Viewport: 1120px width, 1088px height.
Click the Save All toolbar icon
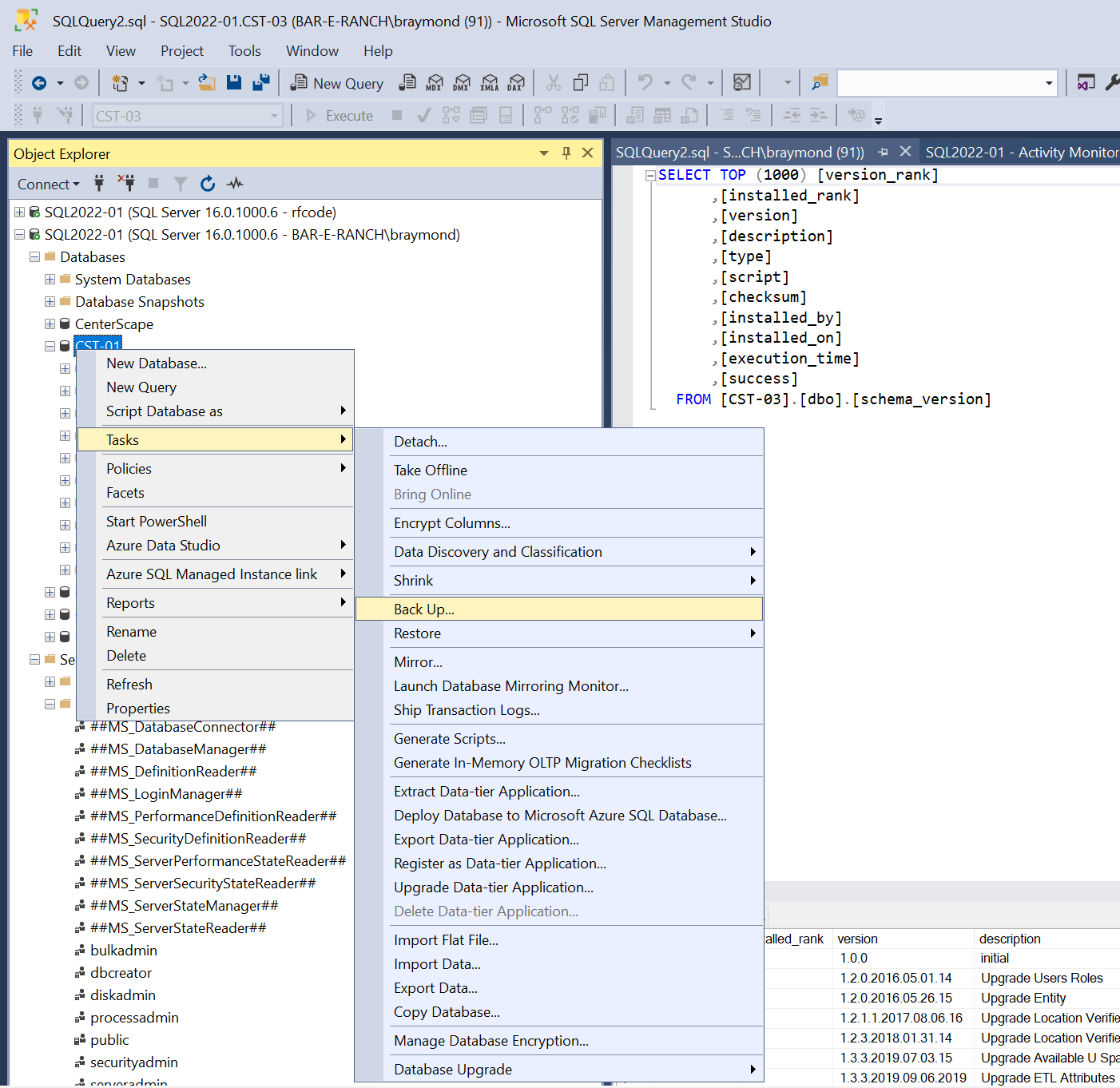click(260, 83)
